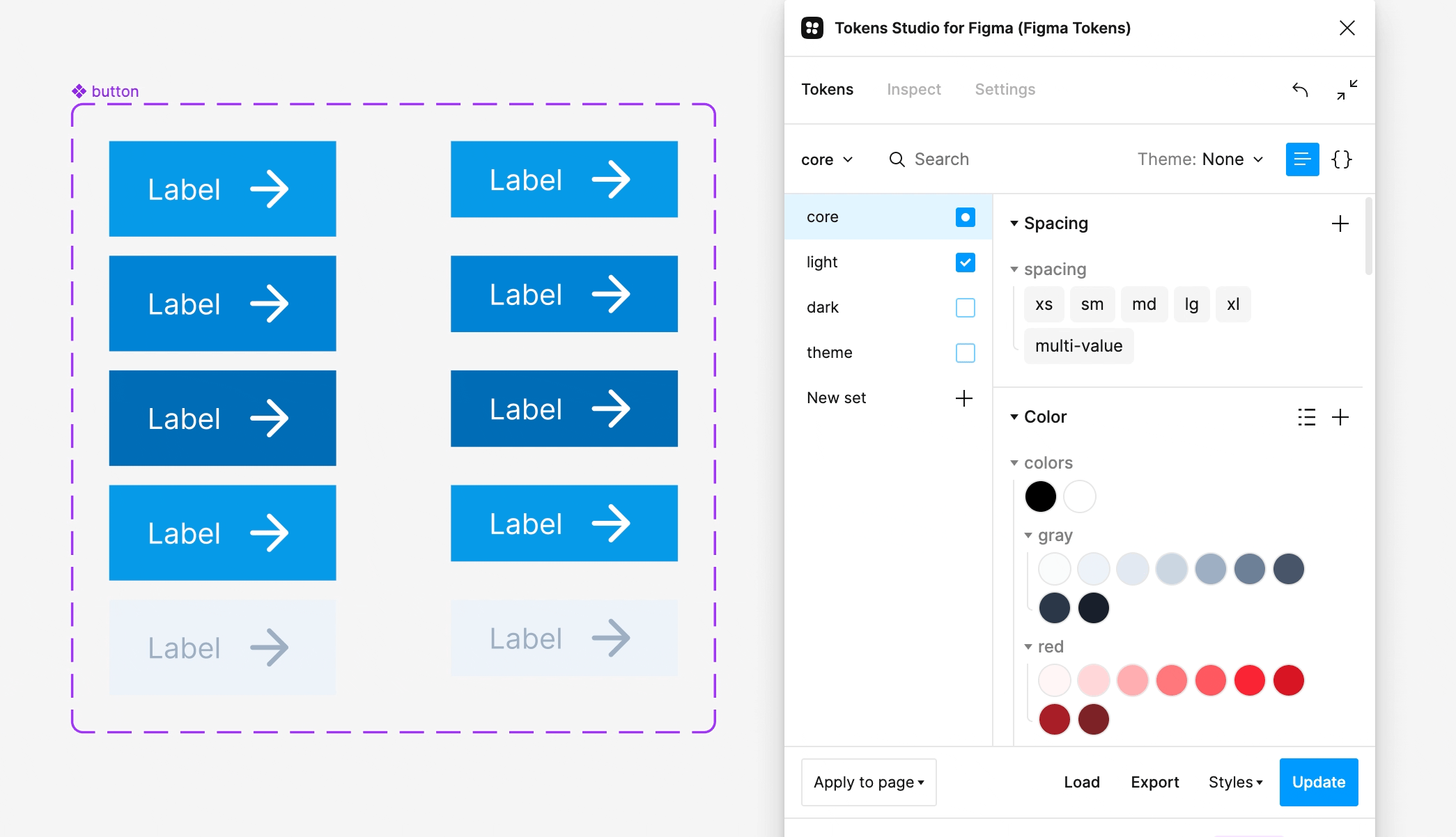Add a new Spacing token
The height and width of the screenshot is (837, 1456).
pyautogui.click(x=1340, y=224)
